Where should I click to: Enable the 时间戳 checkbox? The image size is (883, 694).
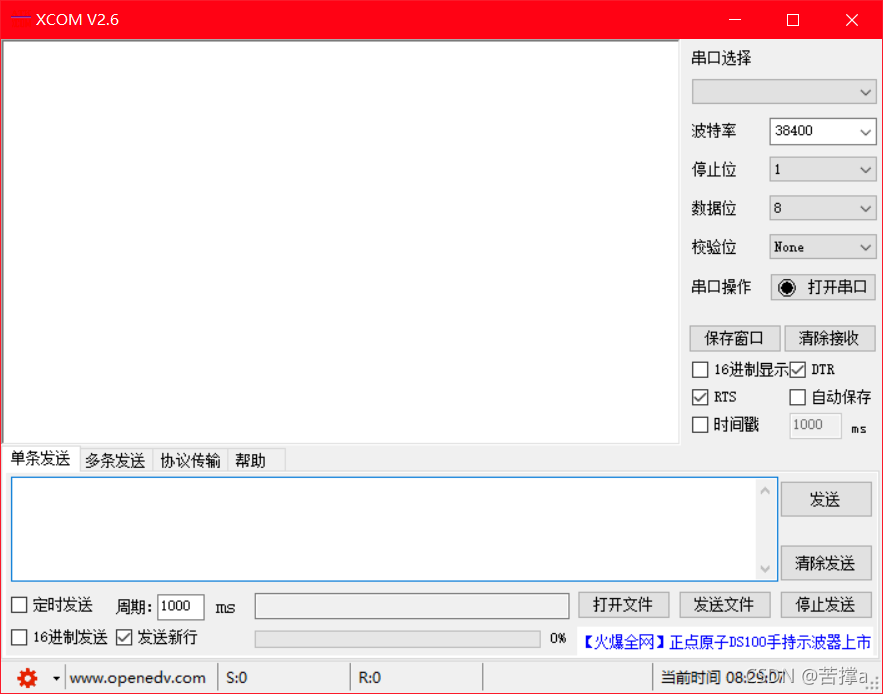pyautogui.click(x=700, y=425)
